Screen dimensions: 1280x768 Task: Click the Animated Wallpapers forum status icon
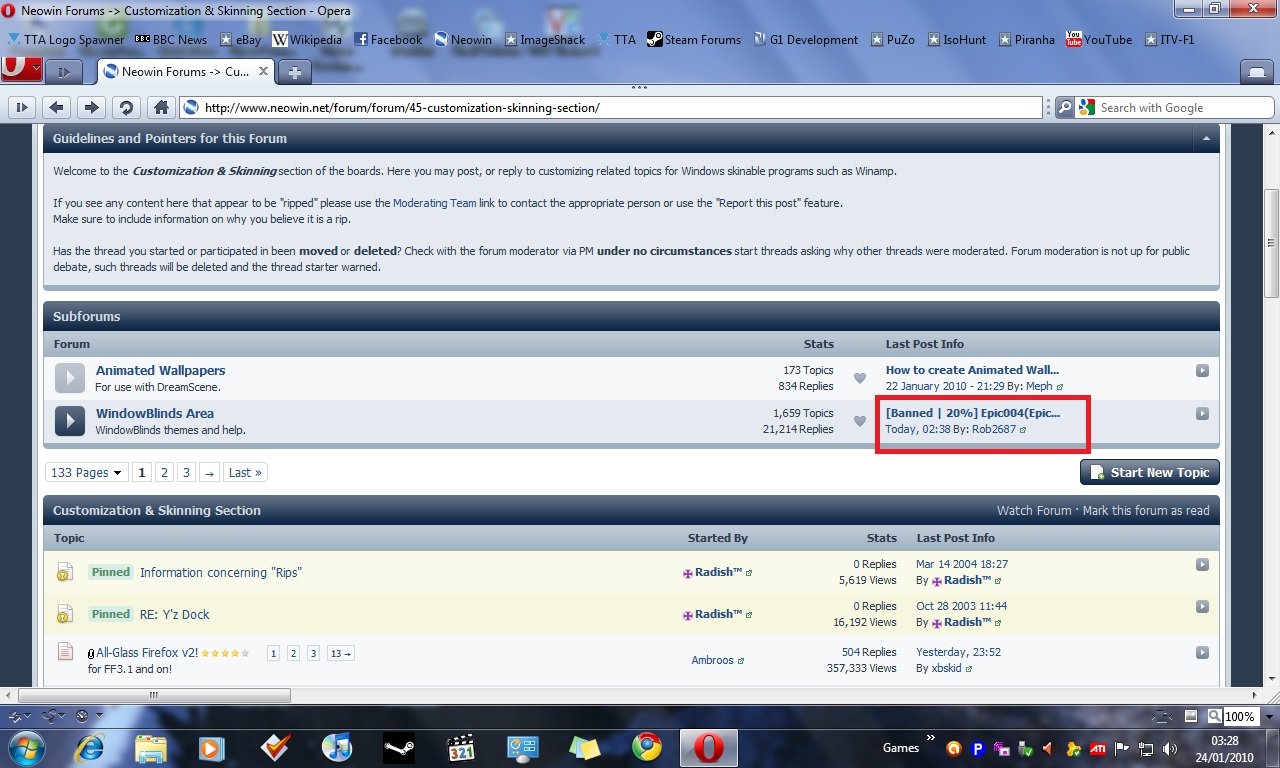click(x=69, y=378)
